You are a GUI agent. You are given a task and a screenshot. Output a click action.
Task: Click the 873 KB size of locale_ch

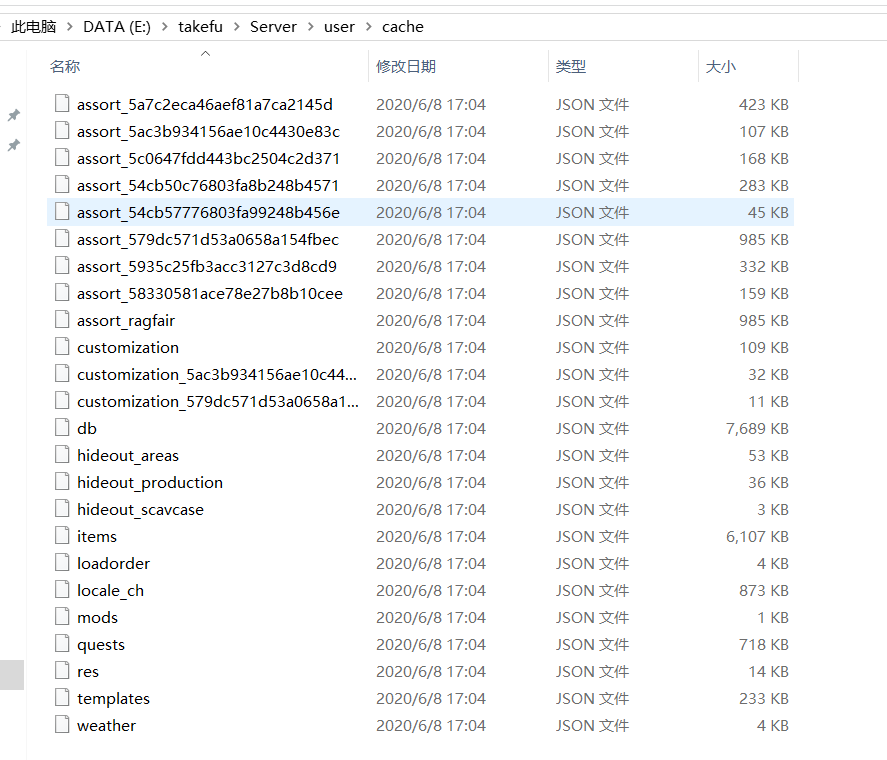coord(764,590)
